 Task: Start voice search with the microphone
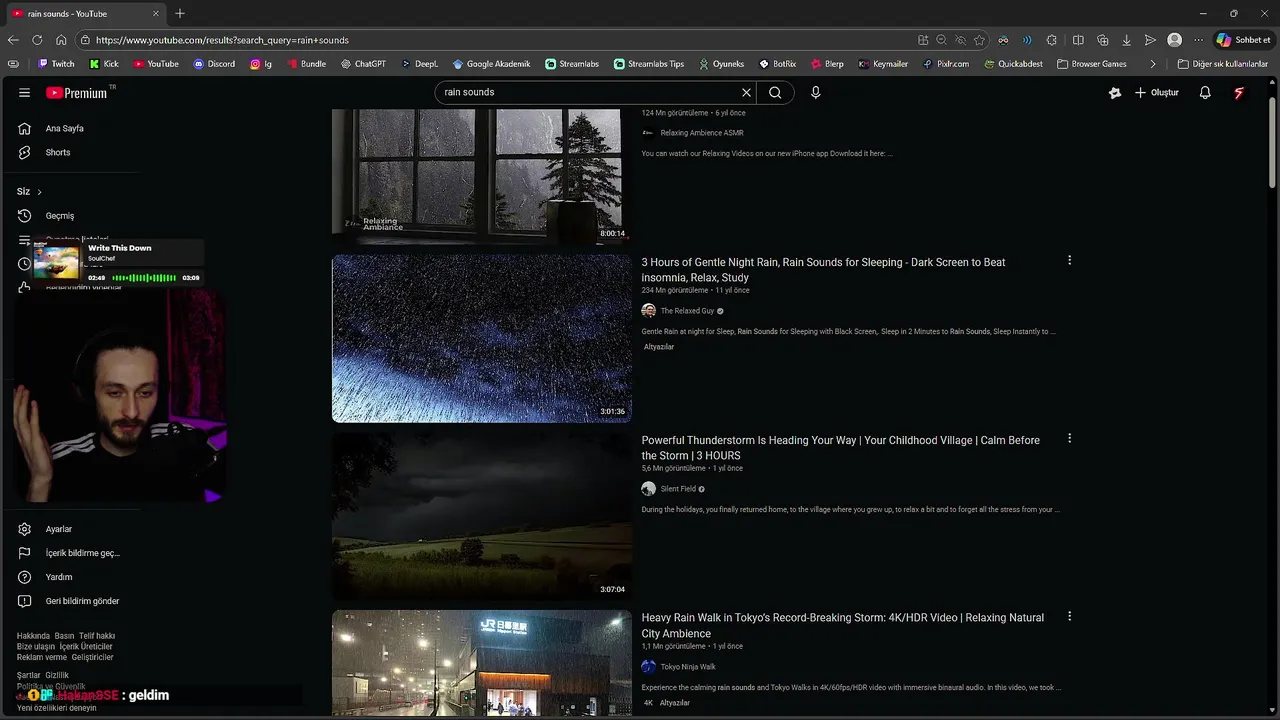tap(815, 92)
